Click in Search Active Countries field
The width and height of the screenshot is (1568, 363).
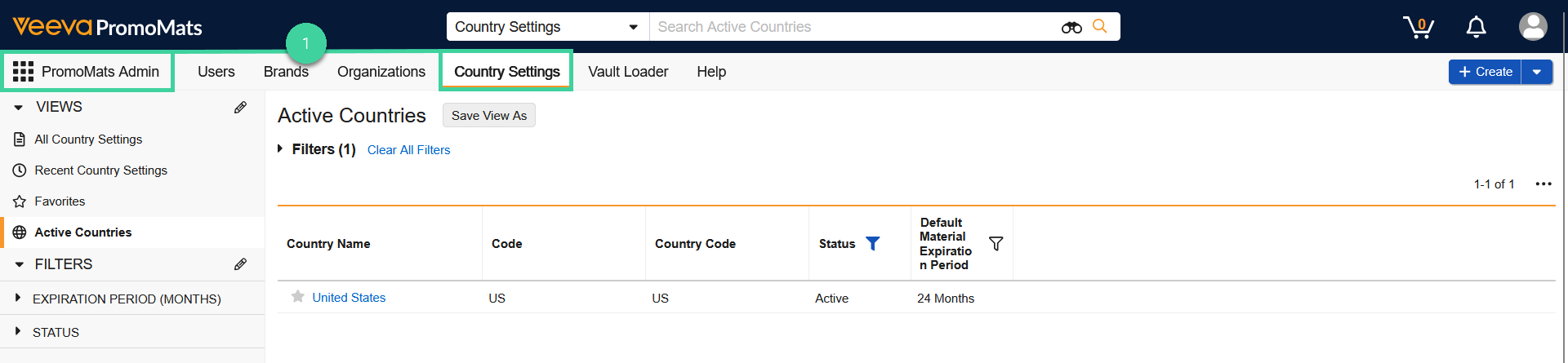[x=853, y=27]
